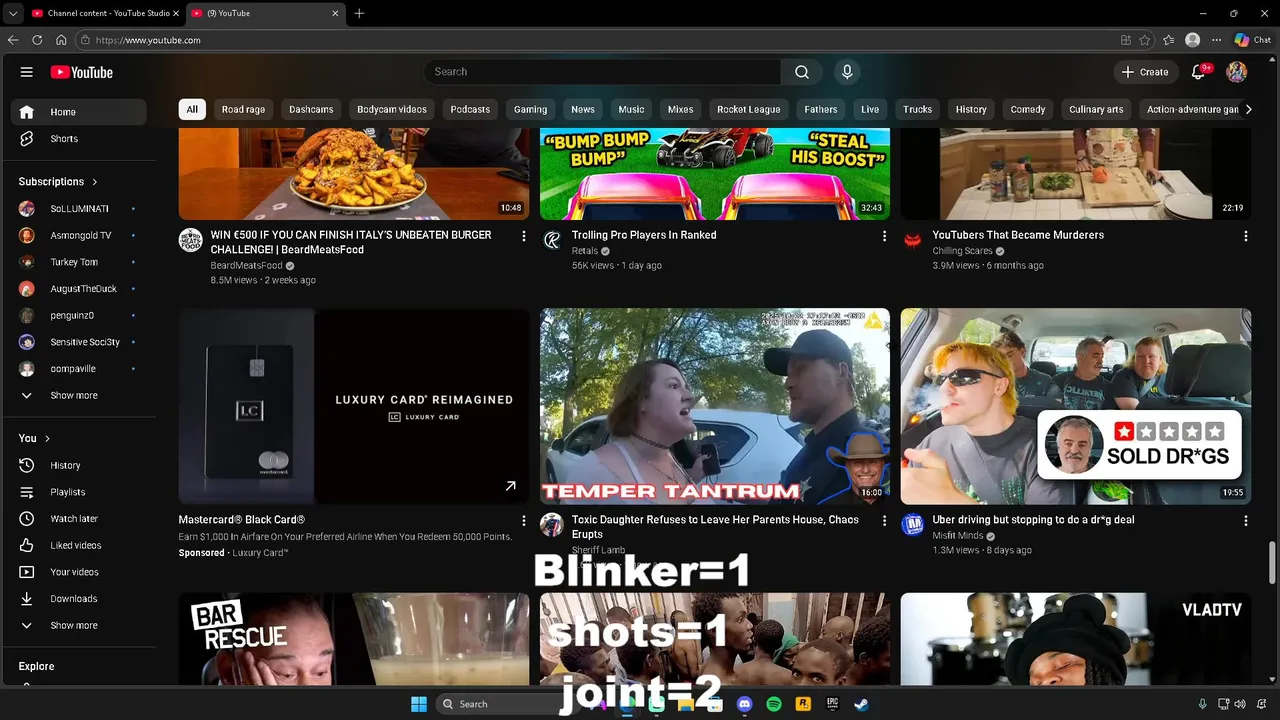
Task: Click the Retals channel avatar
Action: [x=552, y=240]
